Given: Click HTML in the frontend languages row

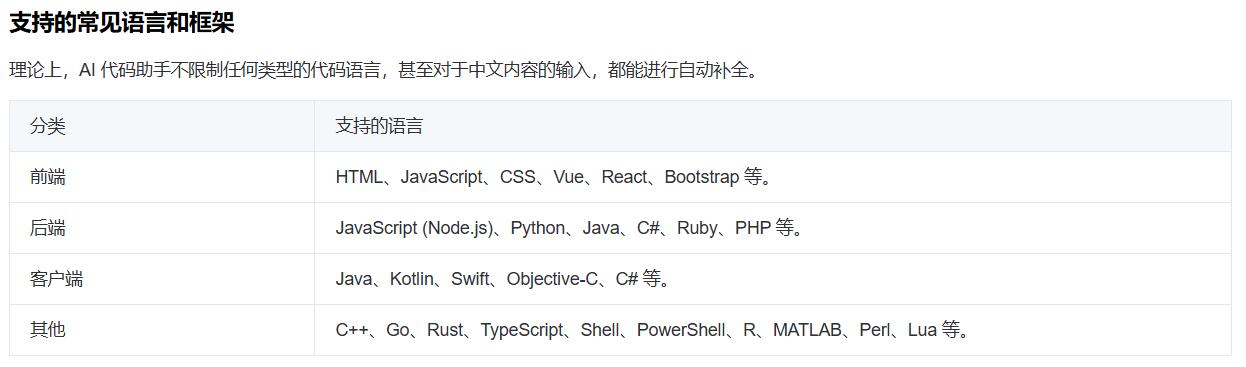Looking at the screenshot, I should (359, 177).
